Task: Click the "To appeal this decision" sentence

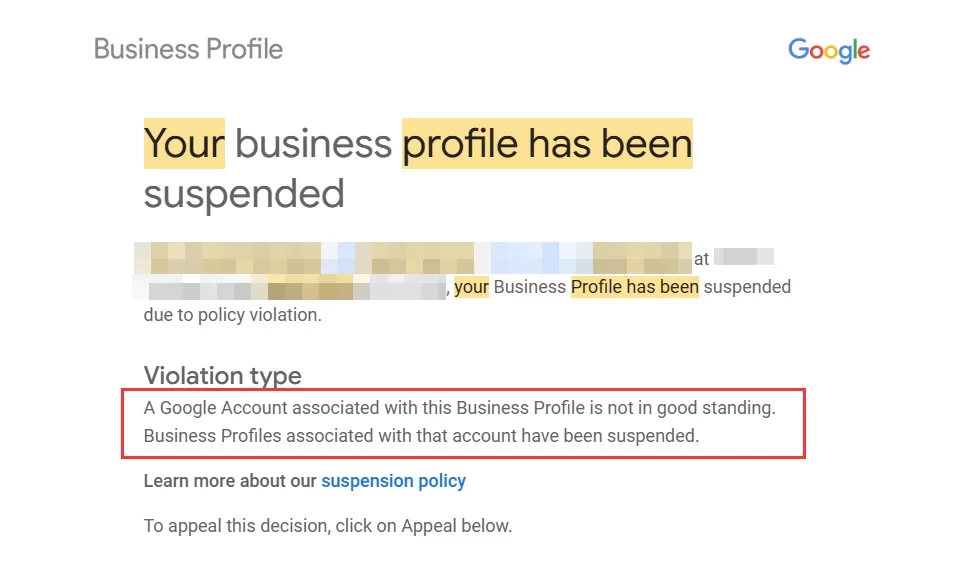Action: coord(327,525)
